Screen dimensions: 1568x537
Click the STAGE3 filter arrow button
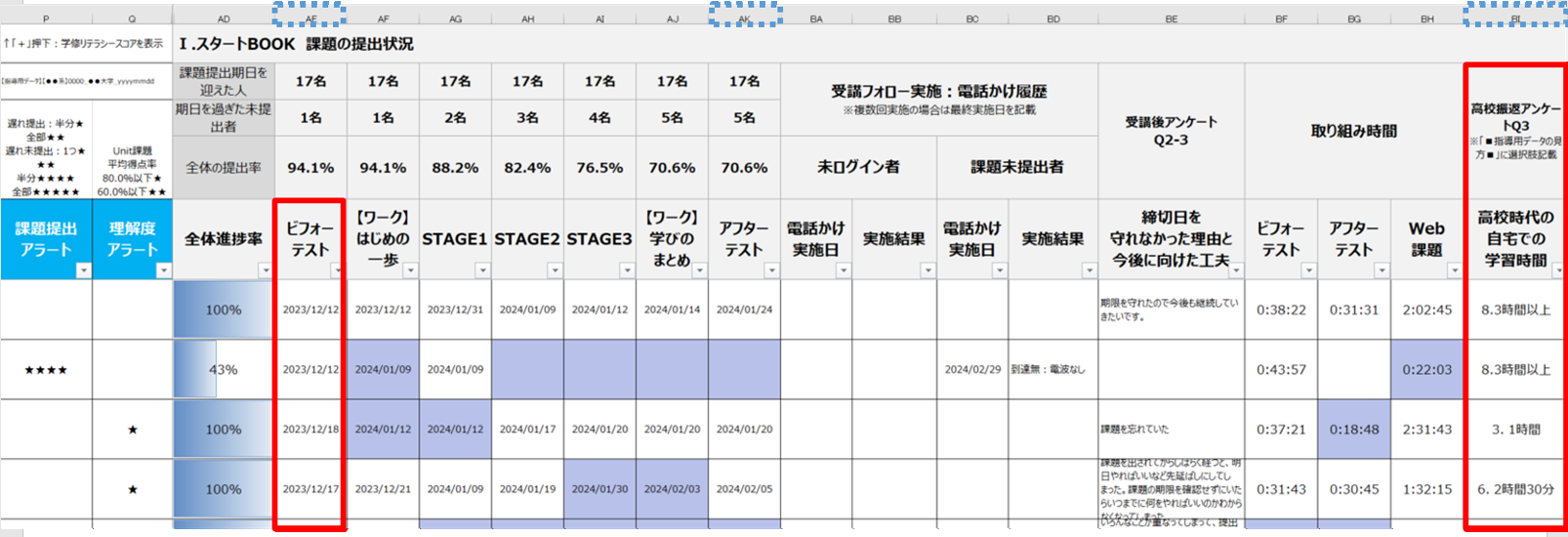click(627, 270)
